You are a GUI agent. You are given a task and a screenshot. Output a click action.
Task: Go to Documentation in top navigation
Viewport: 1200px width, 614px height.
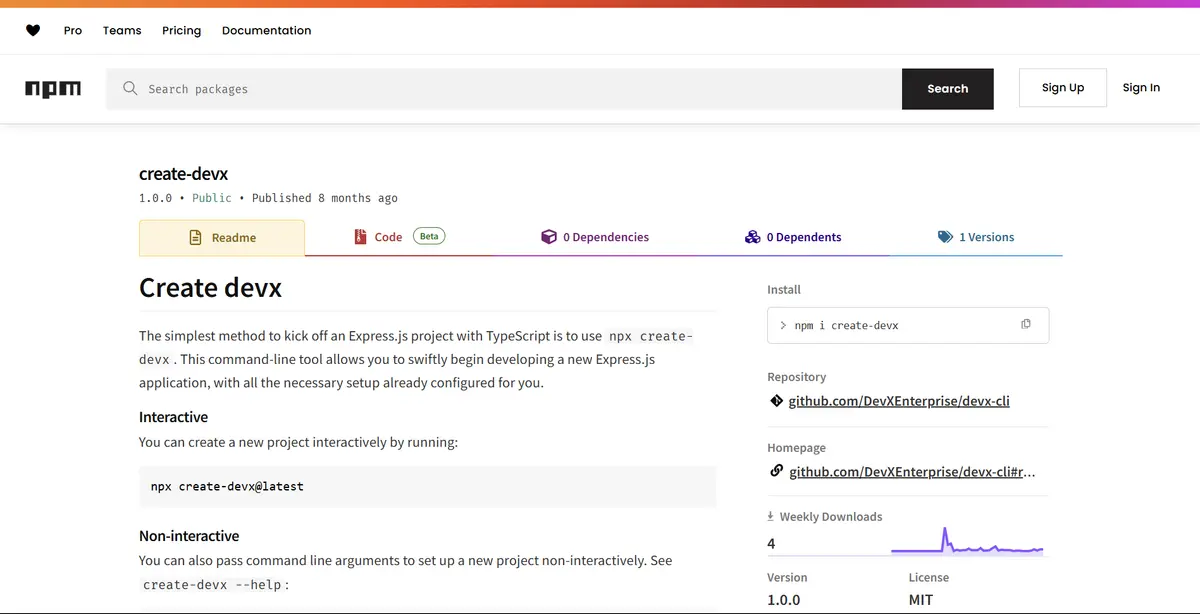(266, 30)
